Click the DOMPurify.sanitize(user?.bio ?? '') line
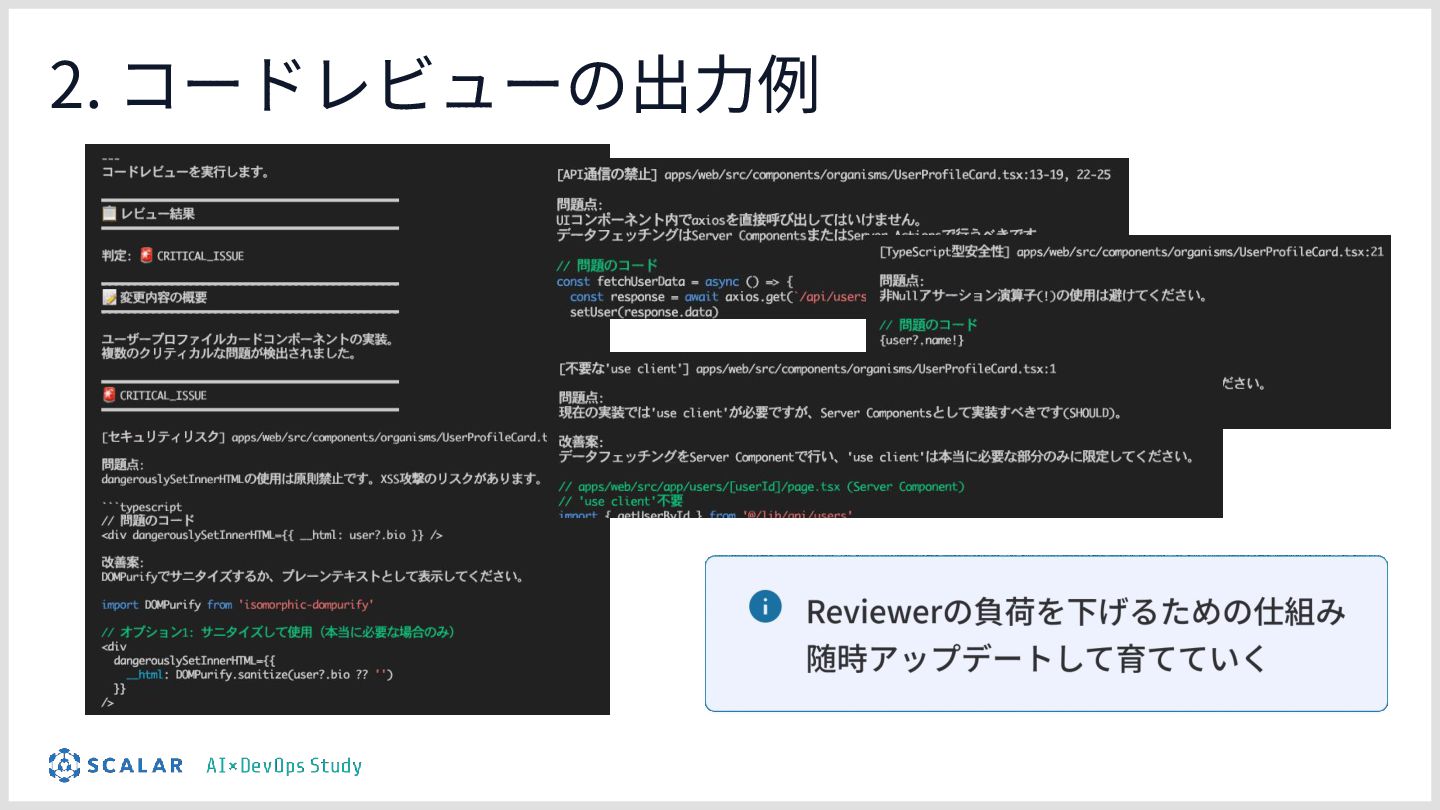Screen dimensions: 1440x810 pos(259,675)
